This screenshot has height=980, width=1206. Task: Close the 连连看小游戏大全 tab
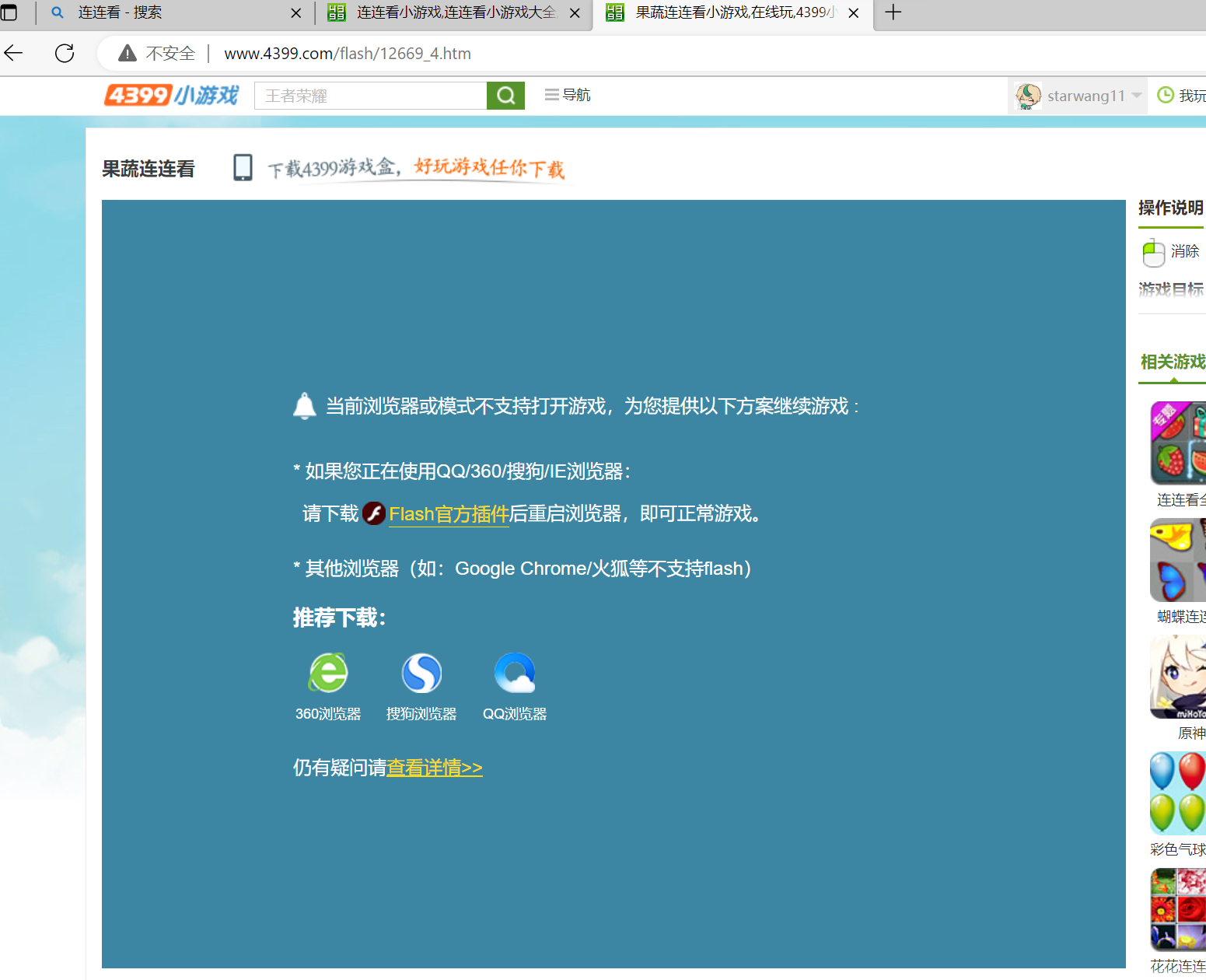coord(575,13)
